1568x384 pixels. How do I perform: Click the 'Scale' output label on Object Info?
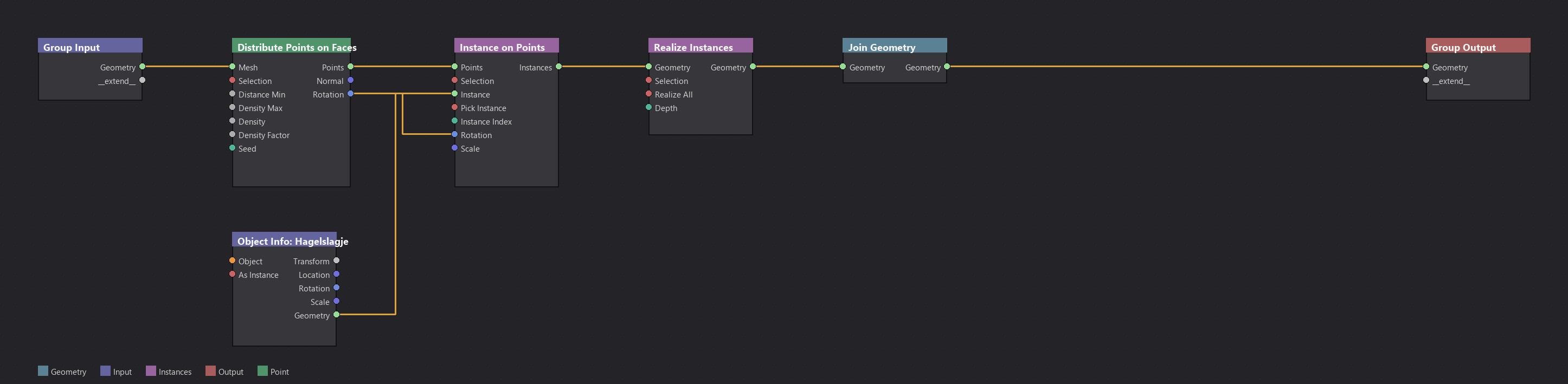pos(320,302)
